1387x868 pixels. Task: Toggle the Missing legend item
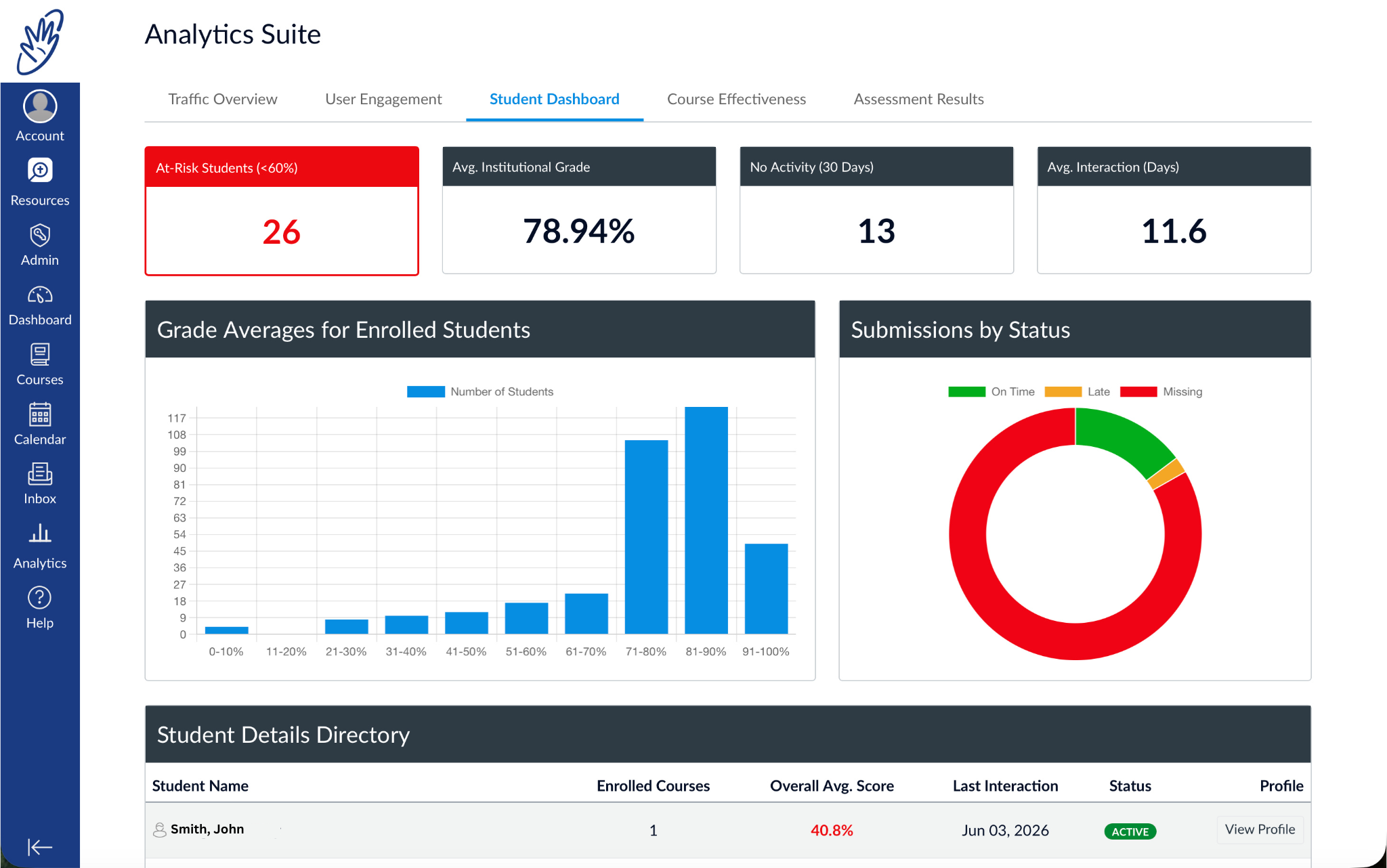click(1161, 391)
